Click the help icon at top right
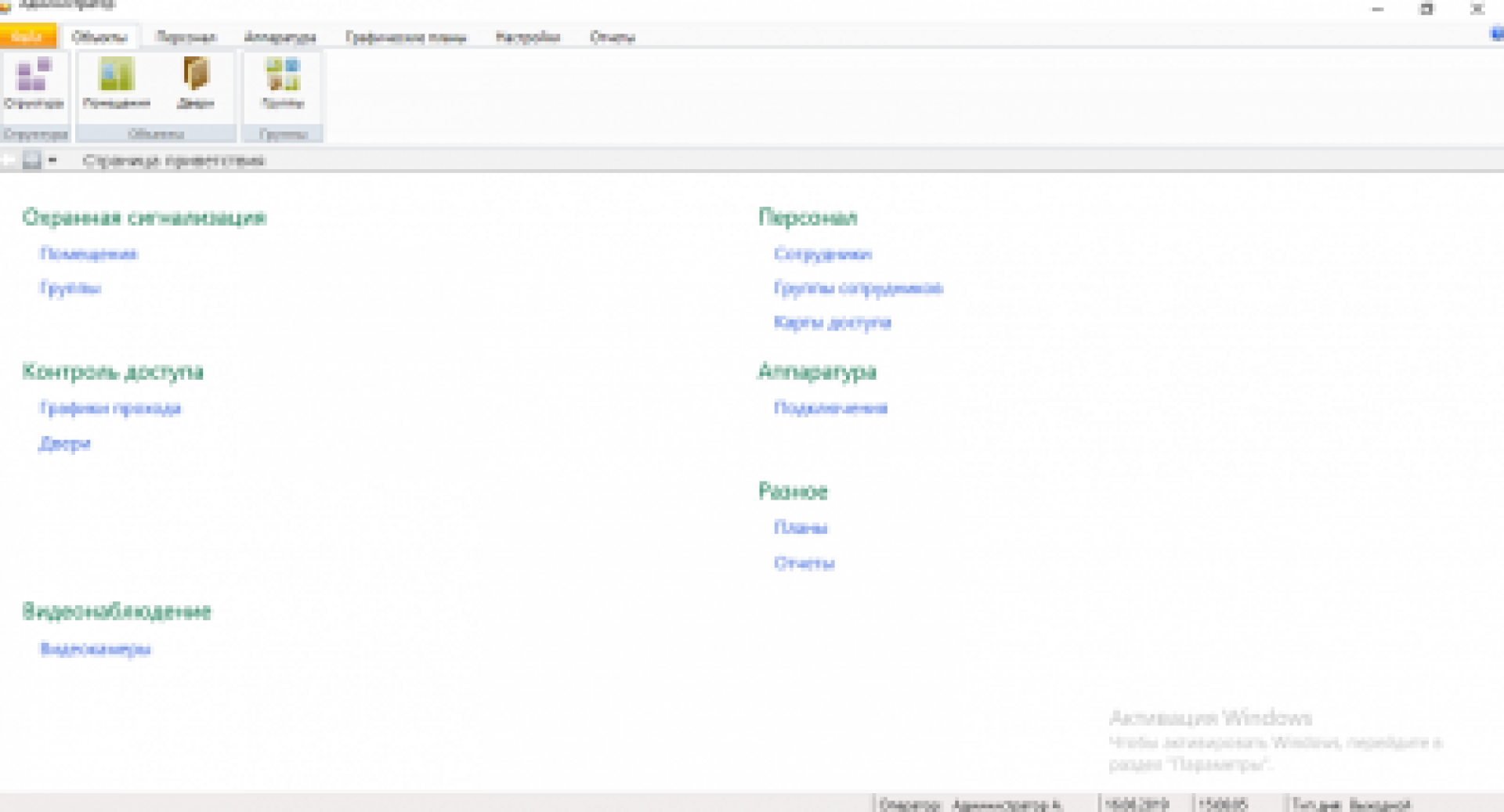The height and width of the screenshot is (812, 1504). 1496,35
